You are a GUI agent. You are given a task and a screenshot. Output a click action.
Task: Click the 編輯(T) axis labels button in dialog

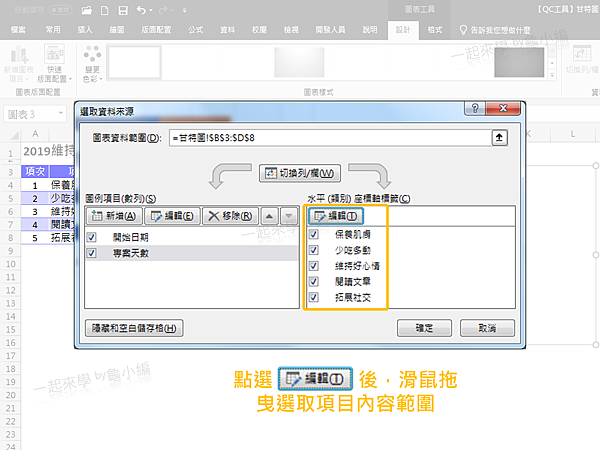pos(336,216)
